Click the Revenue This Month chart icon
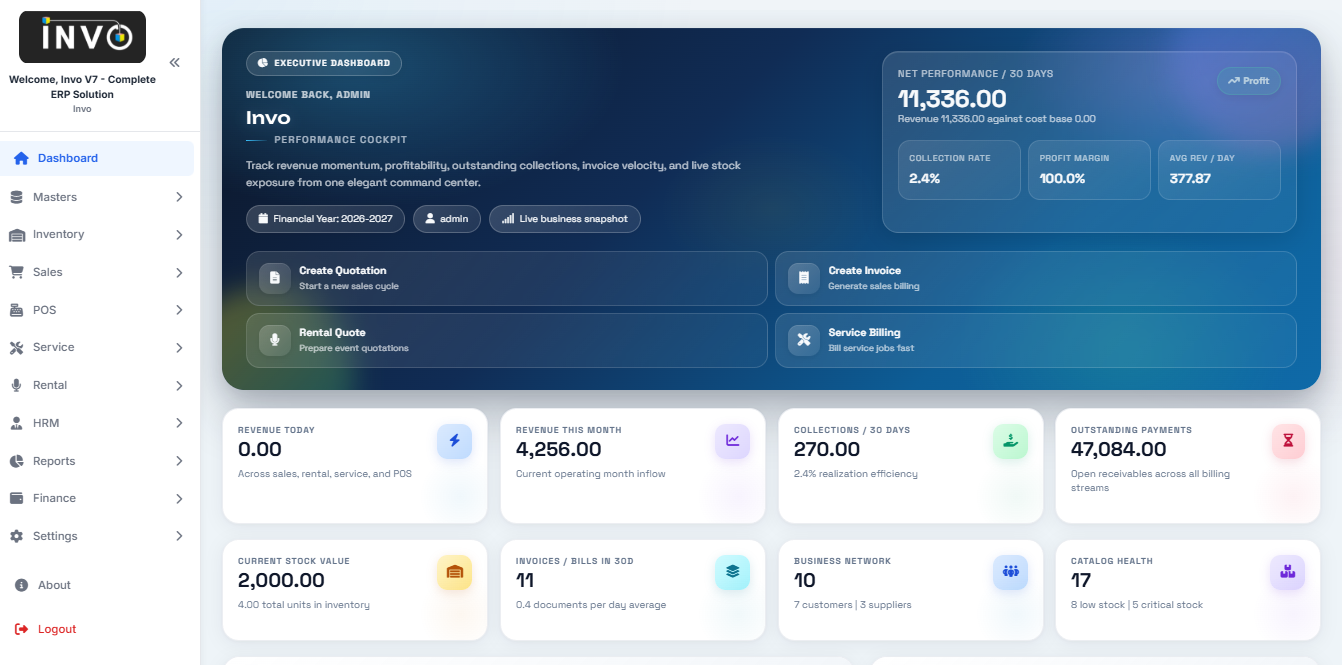The height and width of the screenshot is (665, 1342). point(732,441)
